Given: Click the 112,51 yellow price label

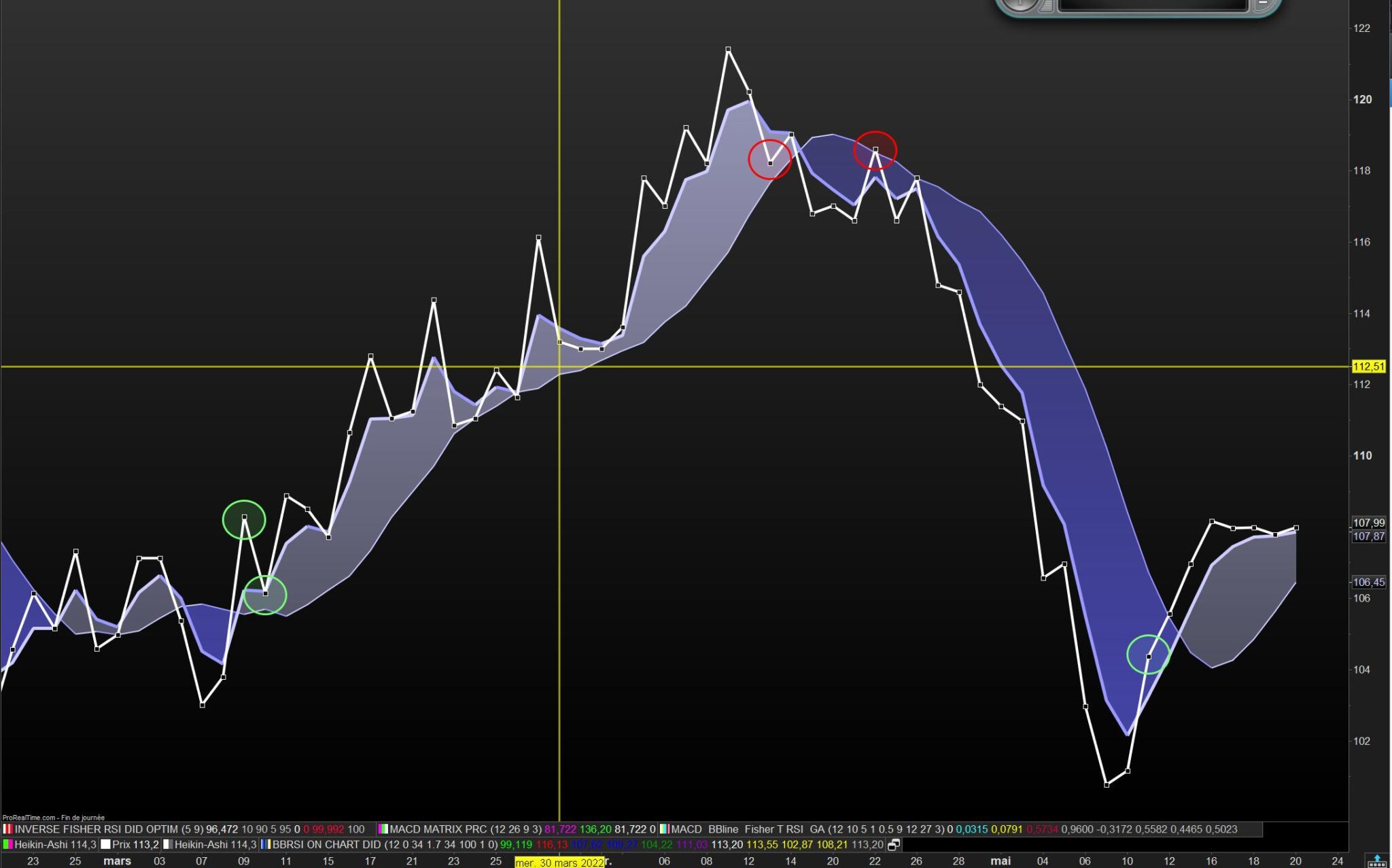Looking at the screenshot, I should pos(1368,367).
